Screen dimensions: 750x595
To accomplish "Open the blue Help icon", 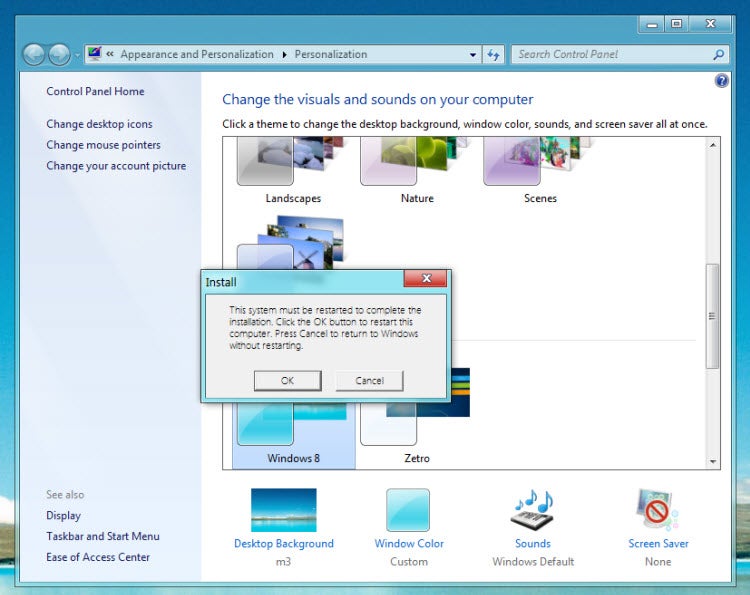I will tap(721, 81).
